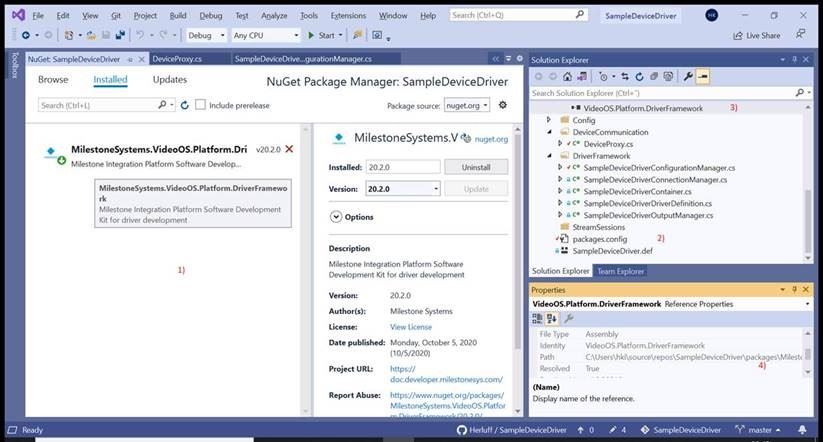Click the Navigate Backward toolbar icon

[25, 35]
